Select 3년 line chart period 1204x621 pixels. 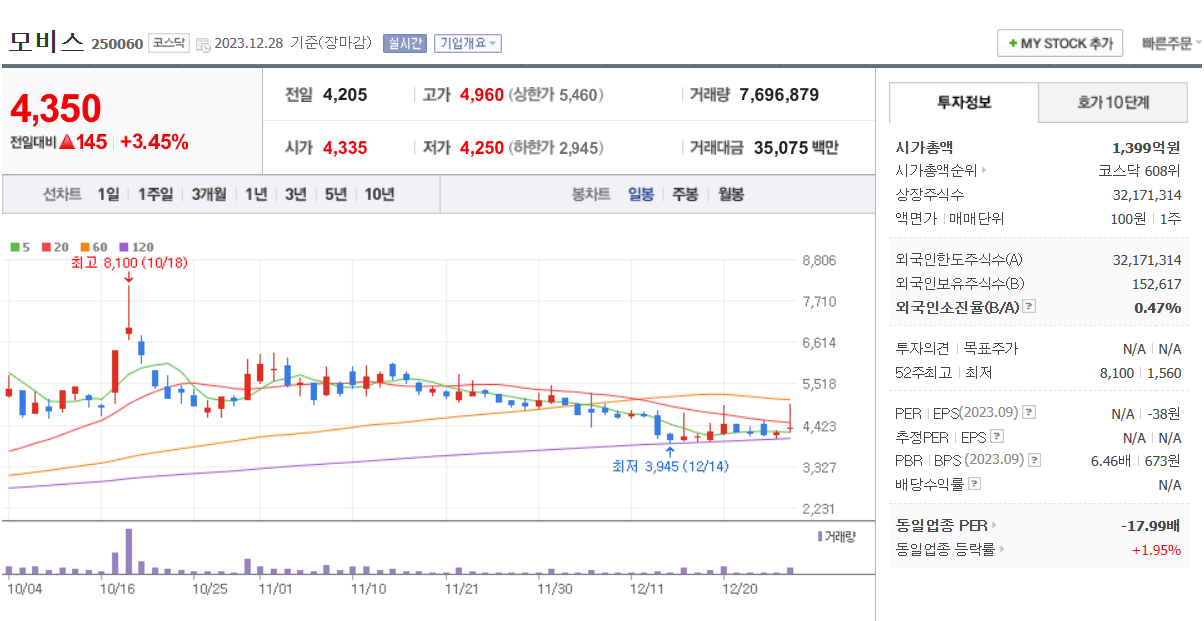(295, 194)
